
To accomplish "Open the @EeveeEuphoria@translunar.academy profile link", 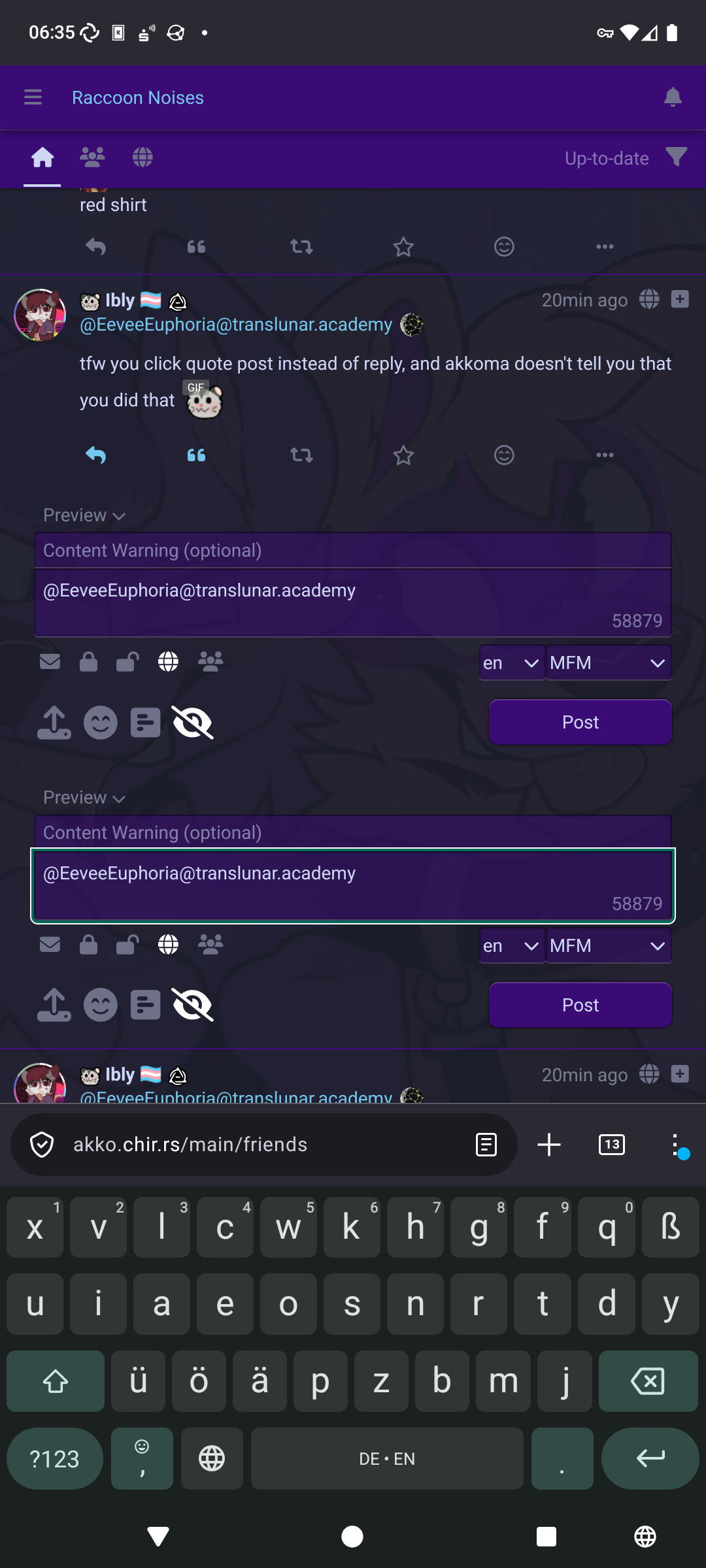I will pyautogui.click(x=236, y=325).
